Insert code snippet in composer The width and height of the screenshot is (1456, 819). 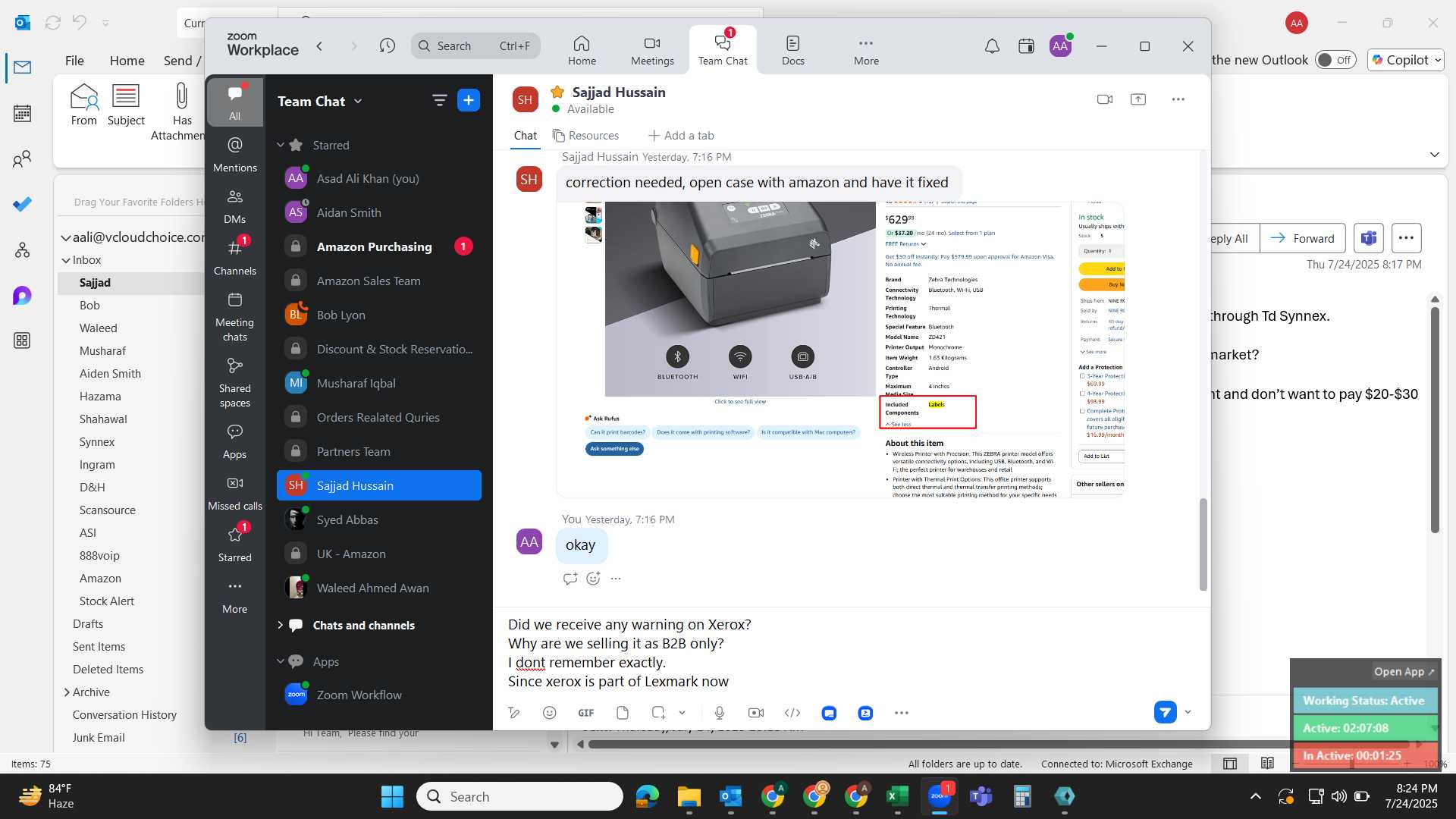(x=792, y=713)
